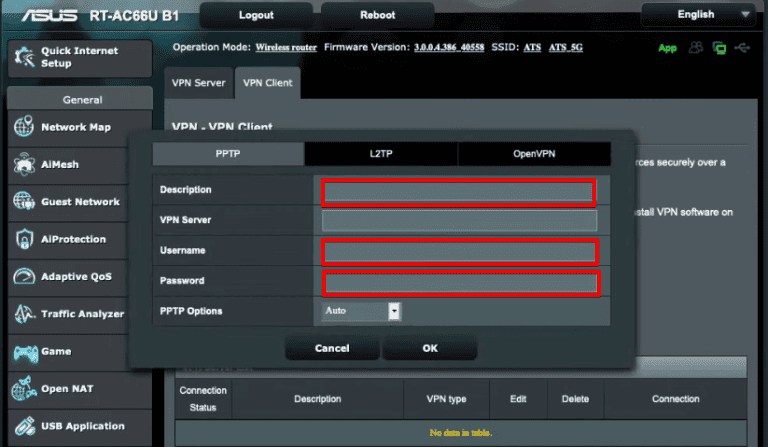Open the ATS_5G SSID link
This screenshot has height=447, width=768.
point(566,47)
